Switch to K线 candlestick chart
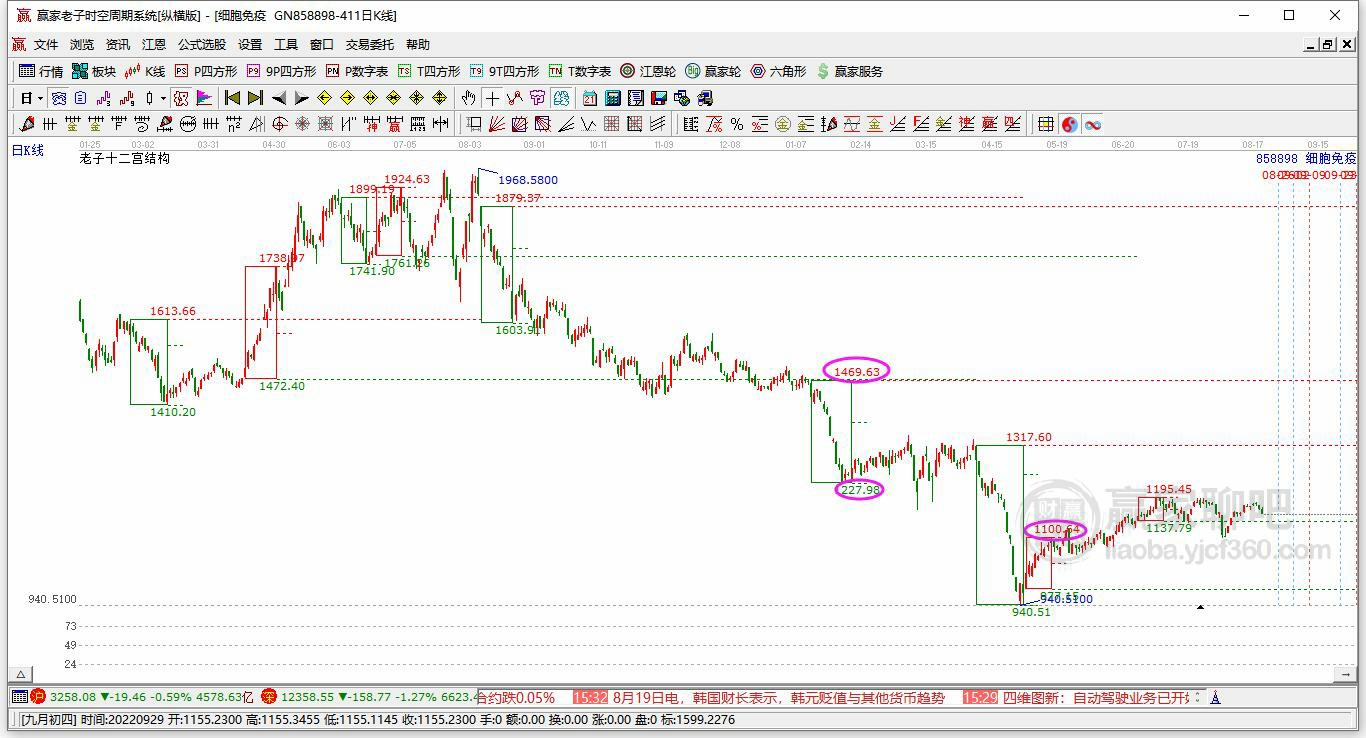Screen dimensions: 1366x738 145,71
